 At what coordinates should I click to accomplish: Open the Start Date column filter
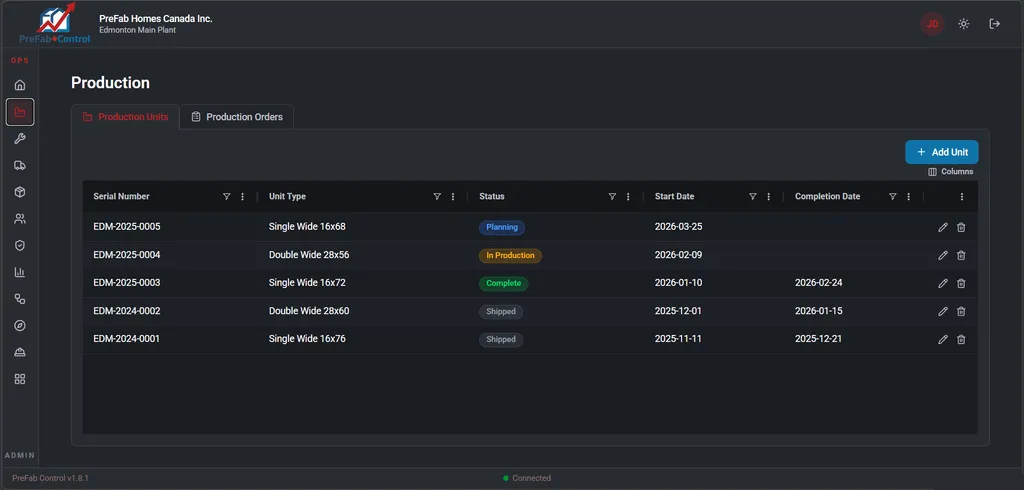pos(752,197)
